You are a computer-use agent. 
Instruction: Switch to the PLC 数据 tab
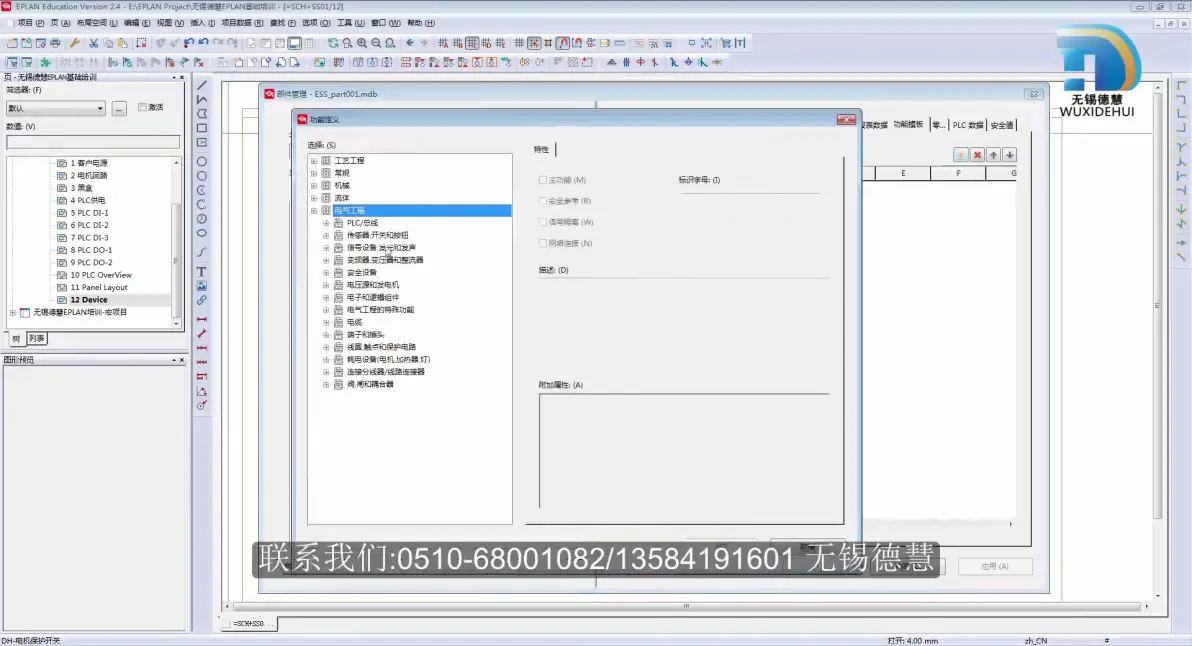[968, 125]
